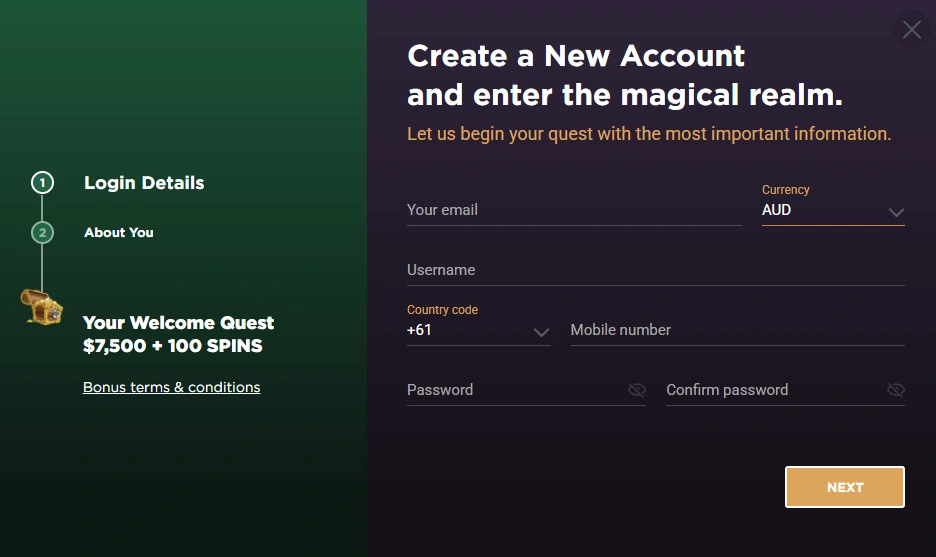Image resolution: width=936 pixels, height=557 pixels.
Task: Toggle password visibility eye icon
Action: click(x=637, y=390)
